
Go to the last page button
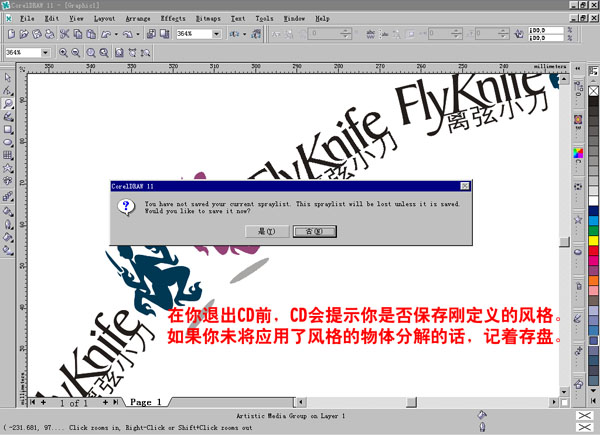[x=115, y=402]
